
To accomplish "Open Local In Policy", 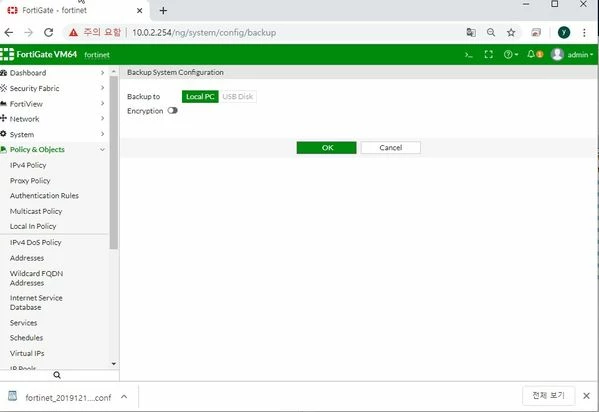I will [x=33, y=226].
